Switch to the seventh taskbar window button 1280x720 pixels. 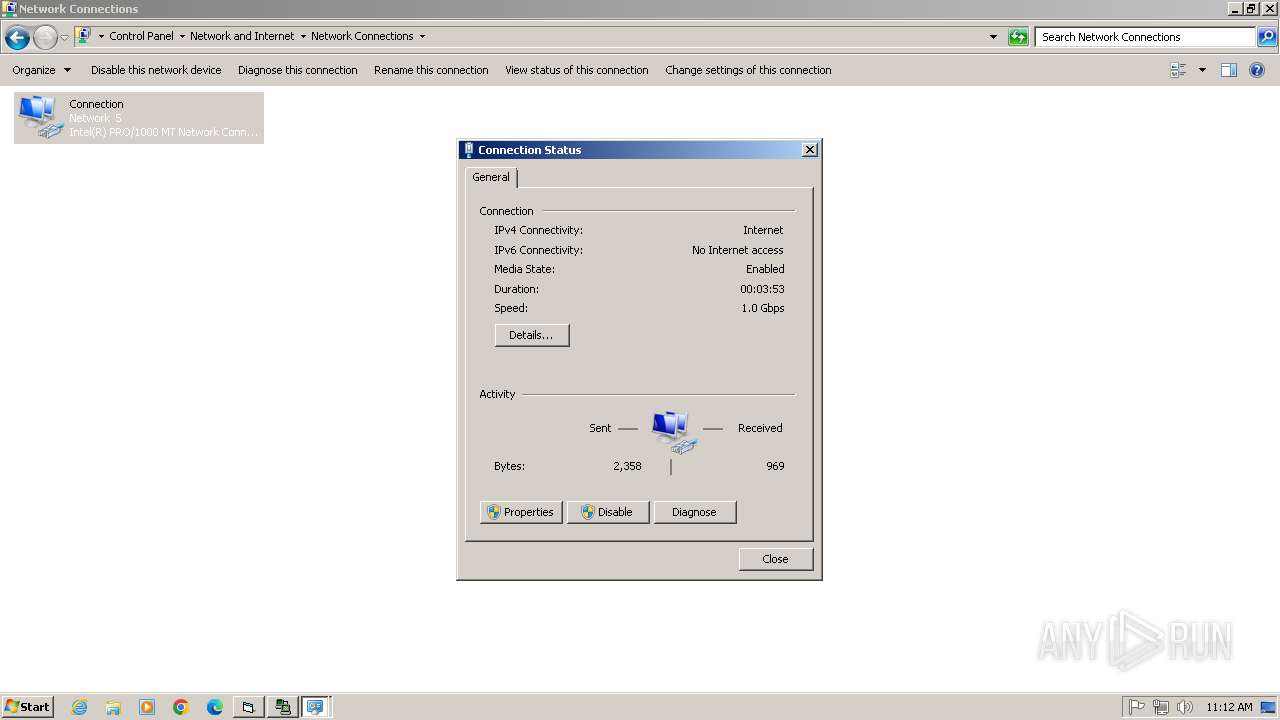248,707
